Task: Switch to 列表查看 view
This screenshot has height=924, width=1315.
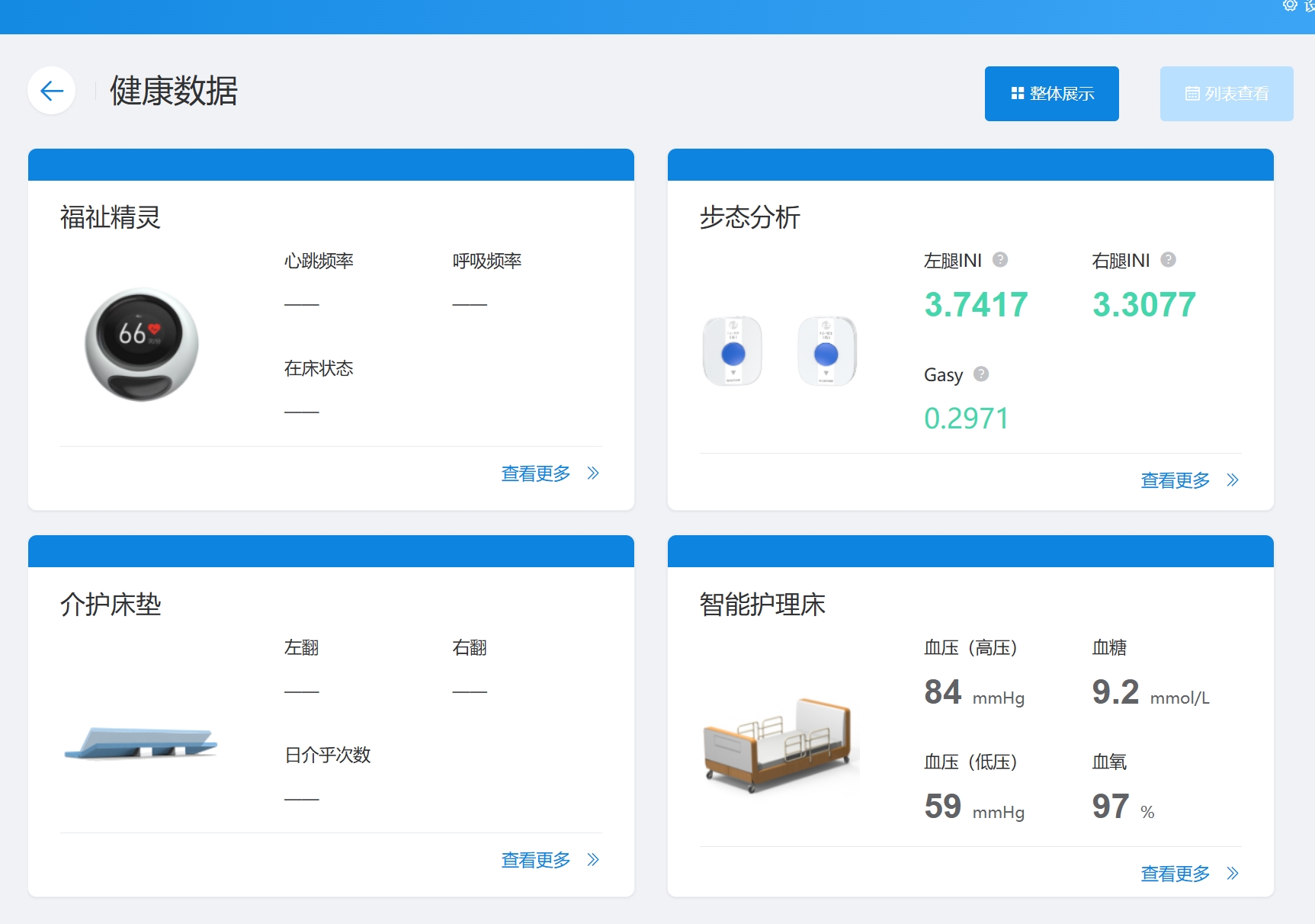Action: tap(1226, 94)
